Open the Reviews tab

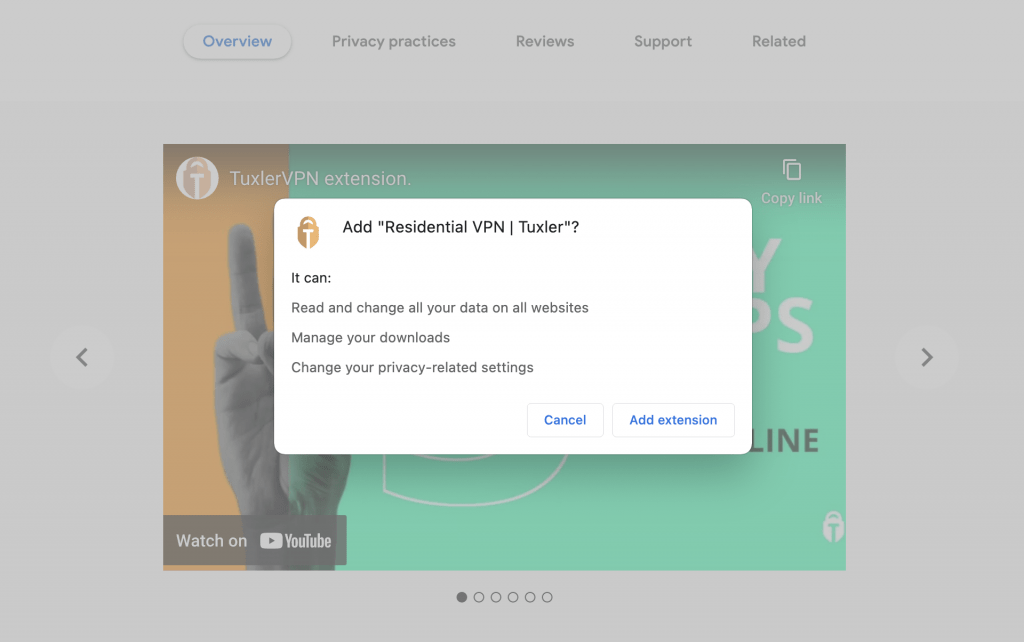[x=545, y=41]
